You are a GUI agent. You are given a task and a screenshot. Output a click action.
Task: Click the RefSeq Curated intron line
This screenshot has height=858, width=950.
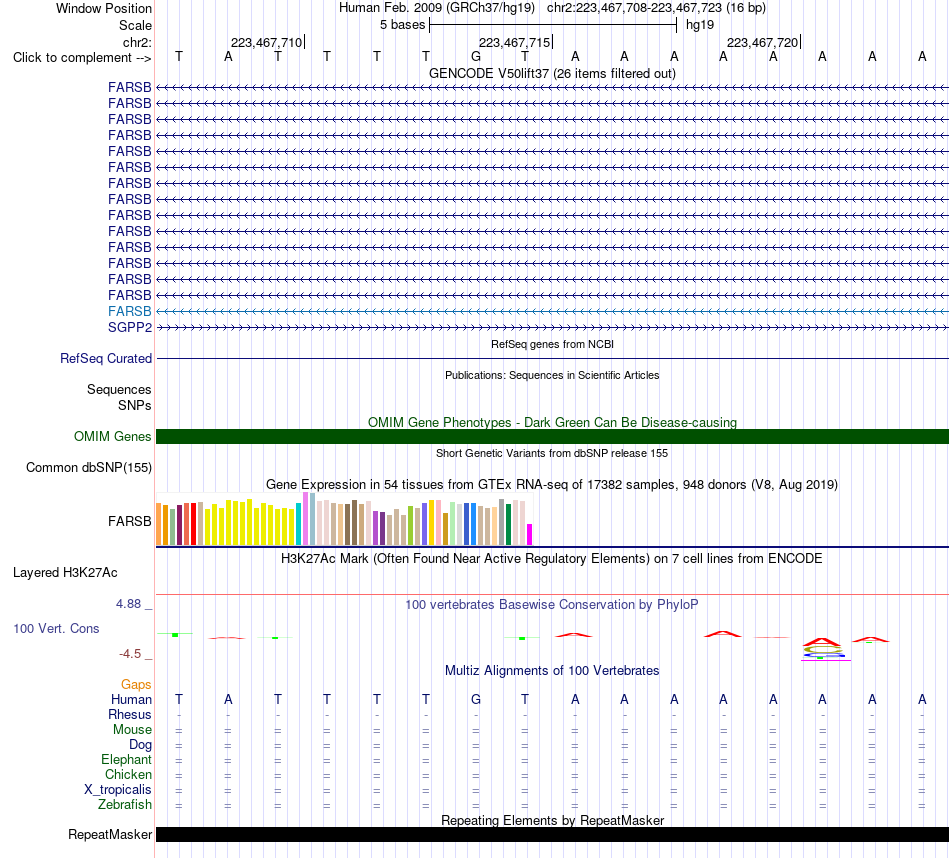pyautogui.click(x=552, y=359)
